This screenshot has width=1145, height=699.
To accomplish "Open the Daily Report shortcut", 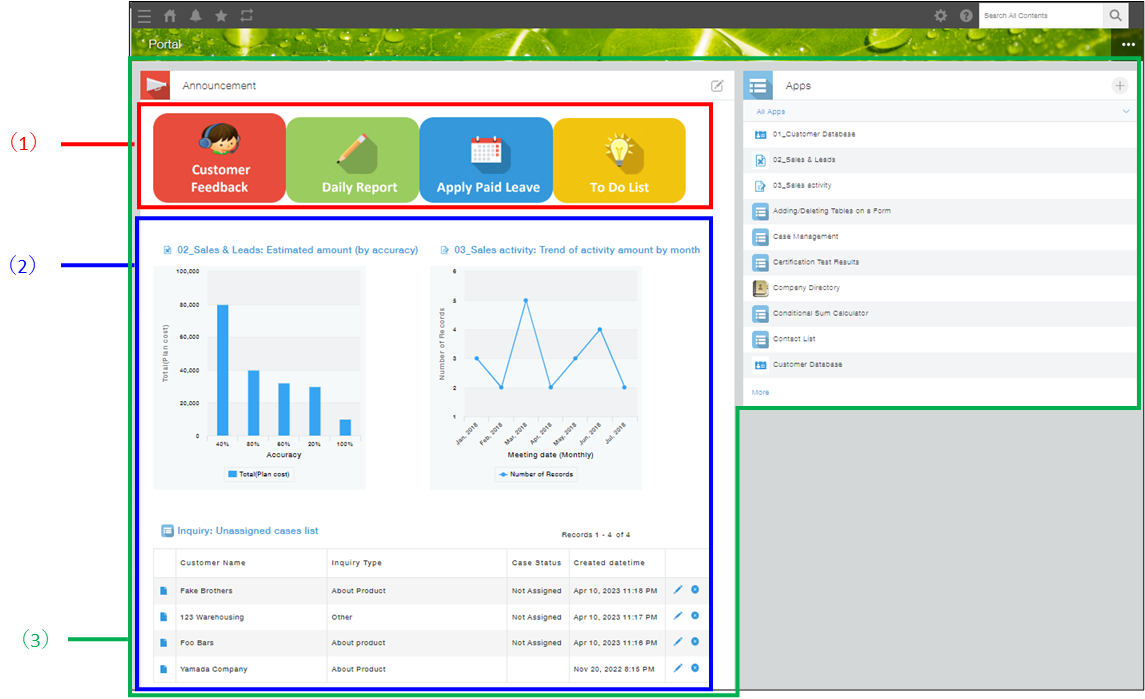I will click(x=352, y=160).
